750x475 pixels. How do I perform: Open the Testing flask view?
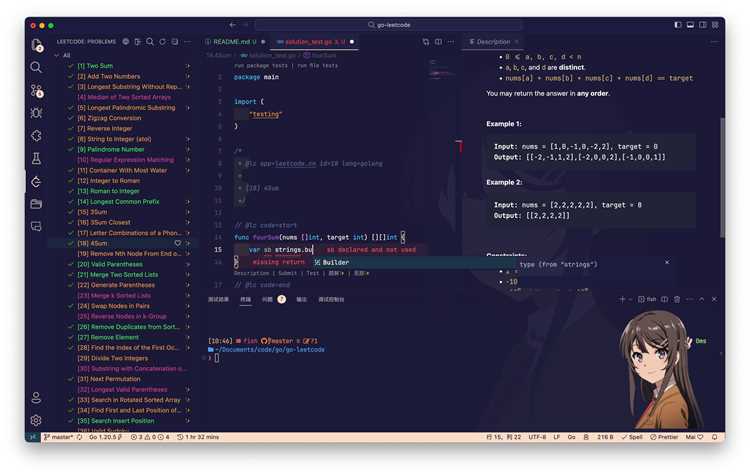pos(36,159)
